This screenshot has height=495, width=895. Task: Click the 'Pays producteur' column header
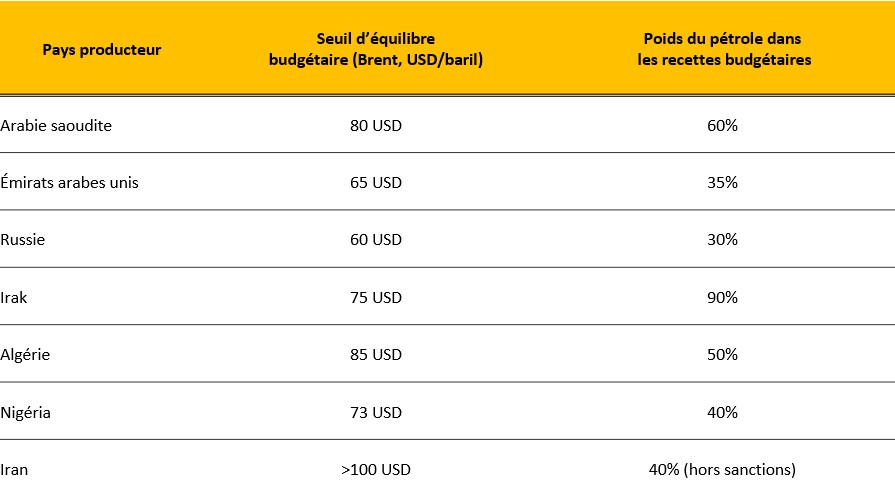coord(102,50)
